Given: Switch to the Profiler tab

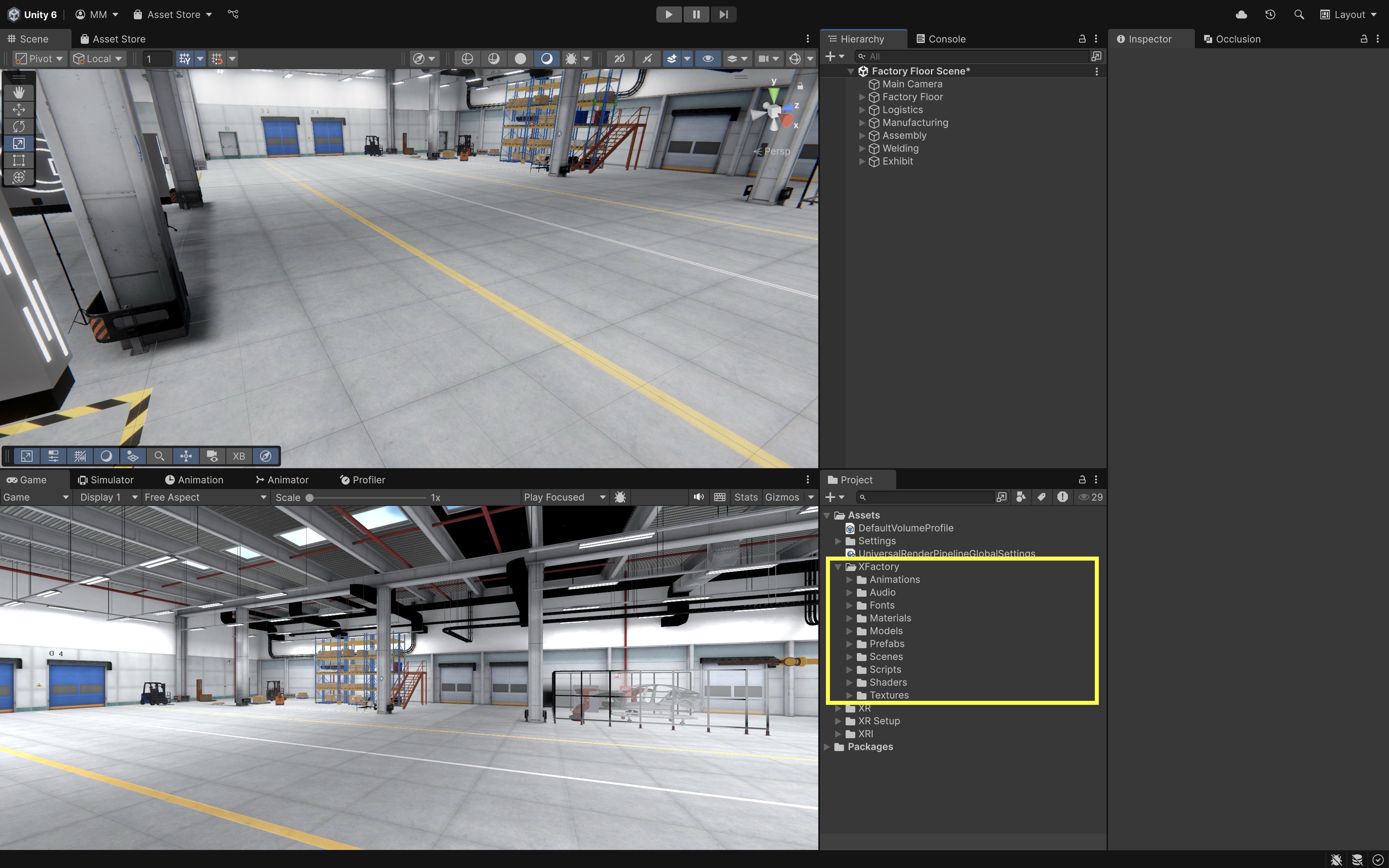Looking at the screenshot, I should click(x=362, y=479).
